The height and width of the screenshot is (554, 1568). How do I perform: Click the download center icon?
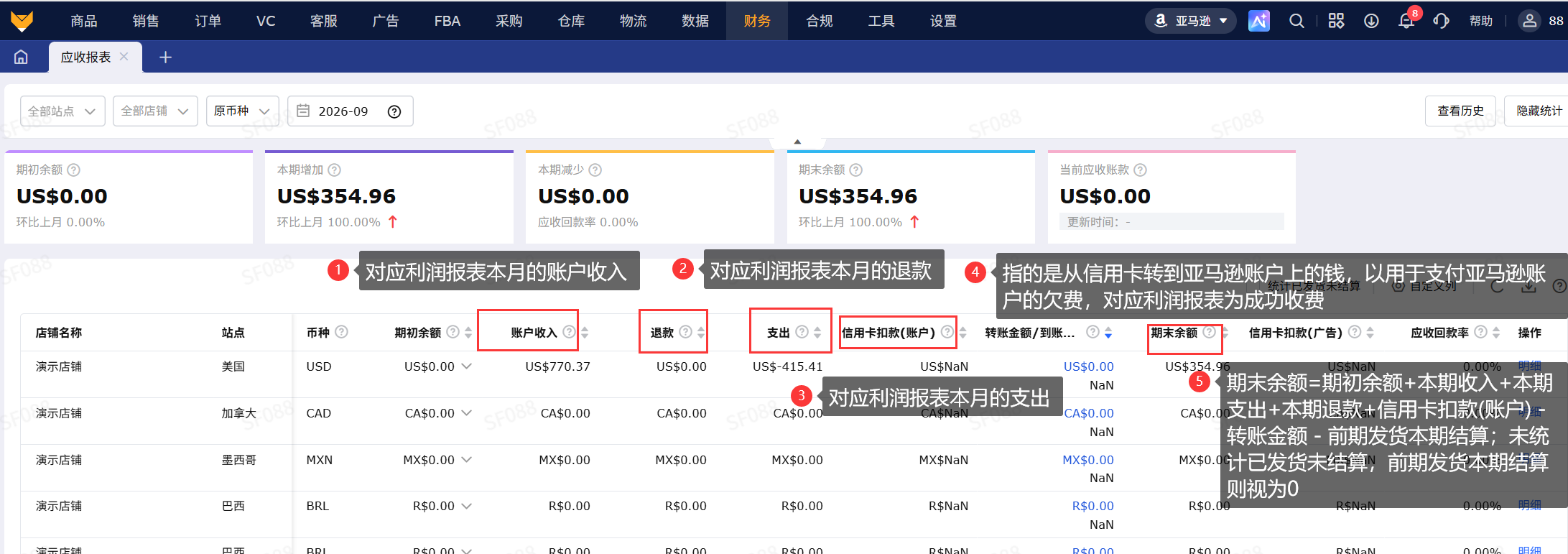click(x=1371, y=21)
